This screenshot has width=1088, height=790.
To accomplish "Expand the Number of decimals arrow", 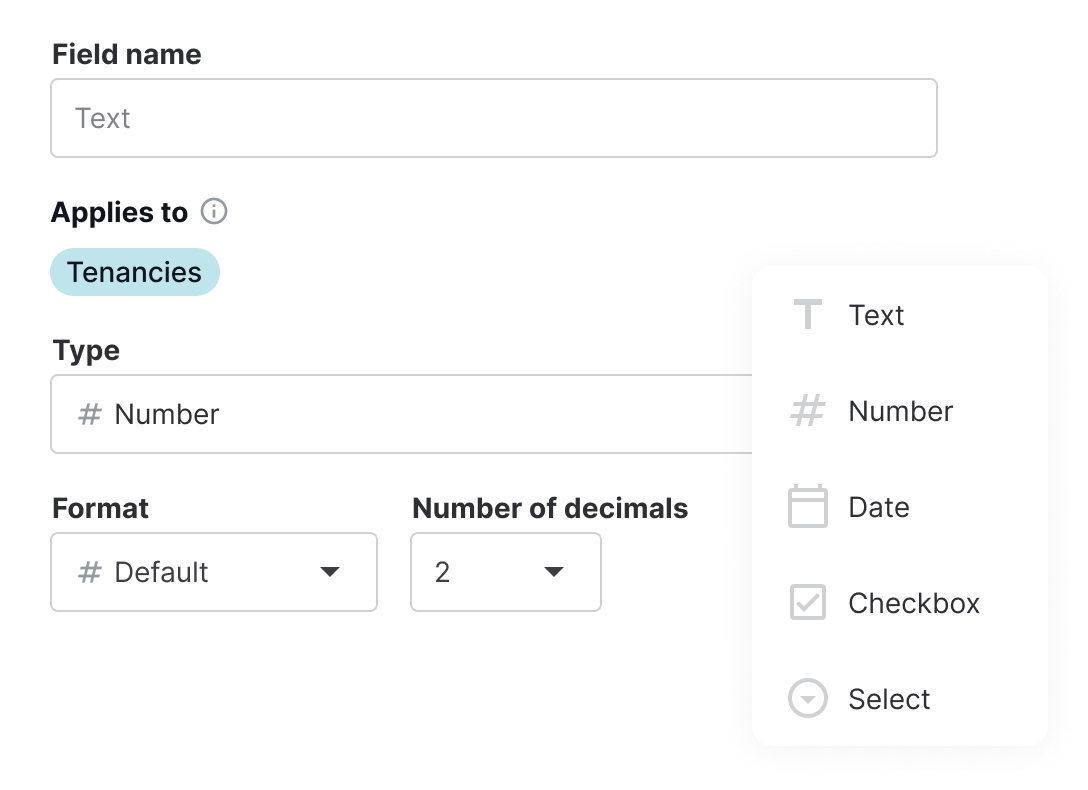I will tap(553, 572).
